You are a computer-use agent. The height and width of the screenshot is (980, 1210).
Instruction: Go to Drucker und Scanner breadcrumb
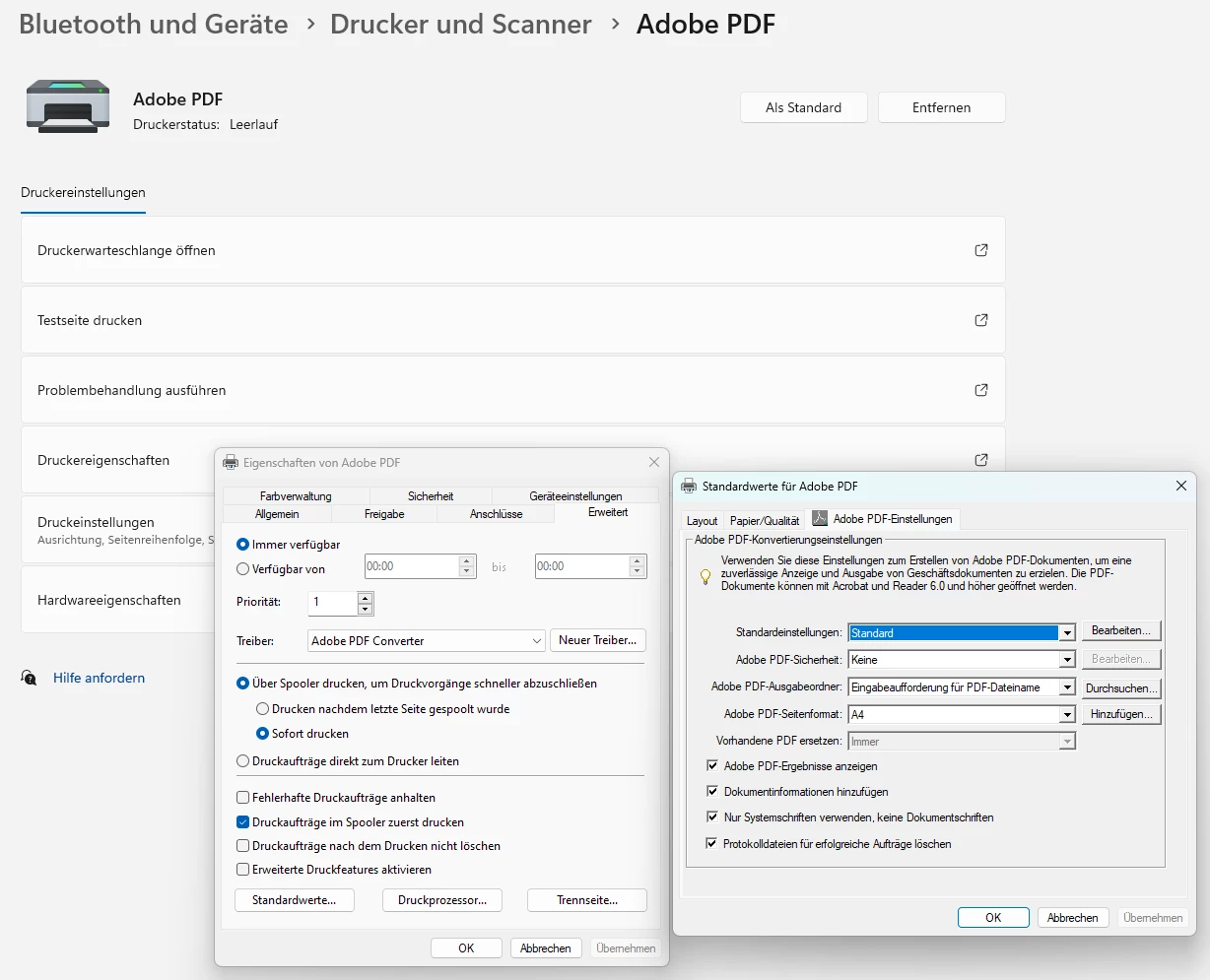point(461,25)
